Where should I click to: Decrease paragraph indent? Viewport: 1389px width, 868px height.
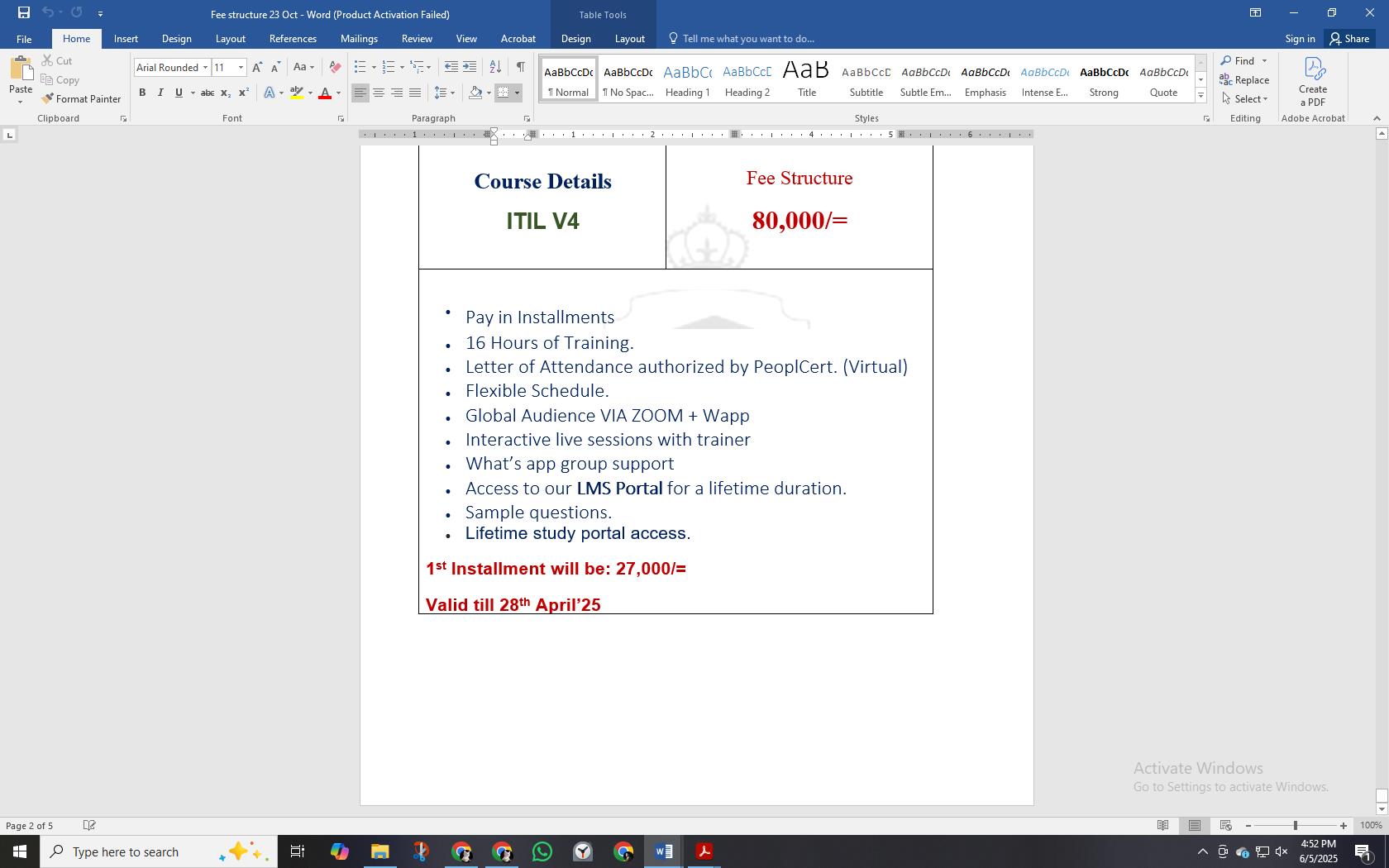451,67
